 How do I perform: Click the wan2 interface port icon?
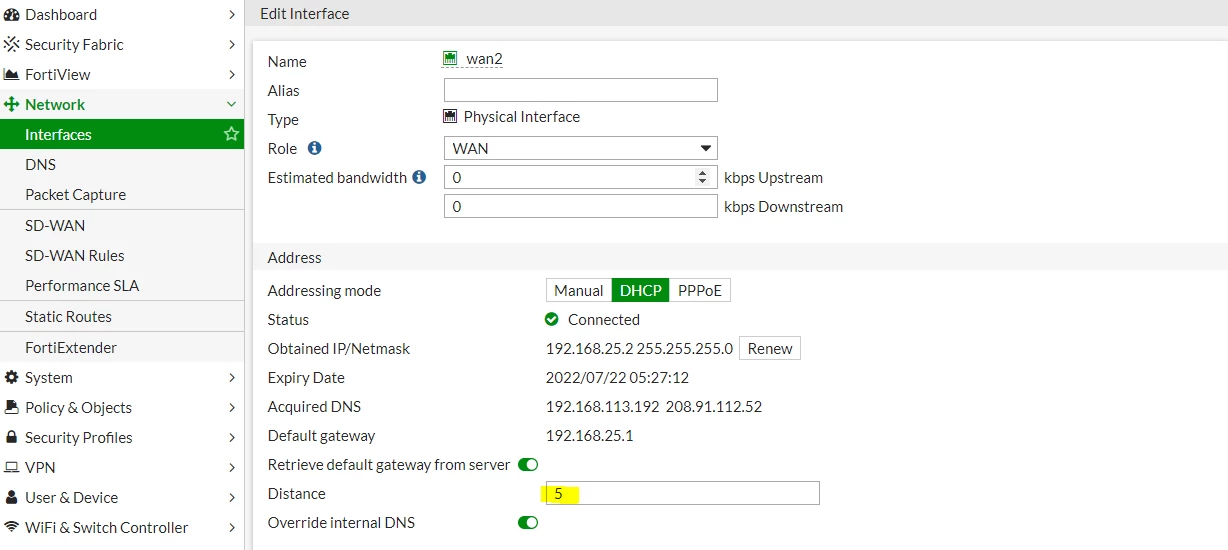coord(450,59)
